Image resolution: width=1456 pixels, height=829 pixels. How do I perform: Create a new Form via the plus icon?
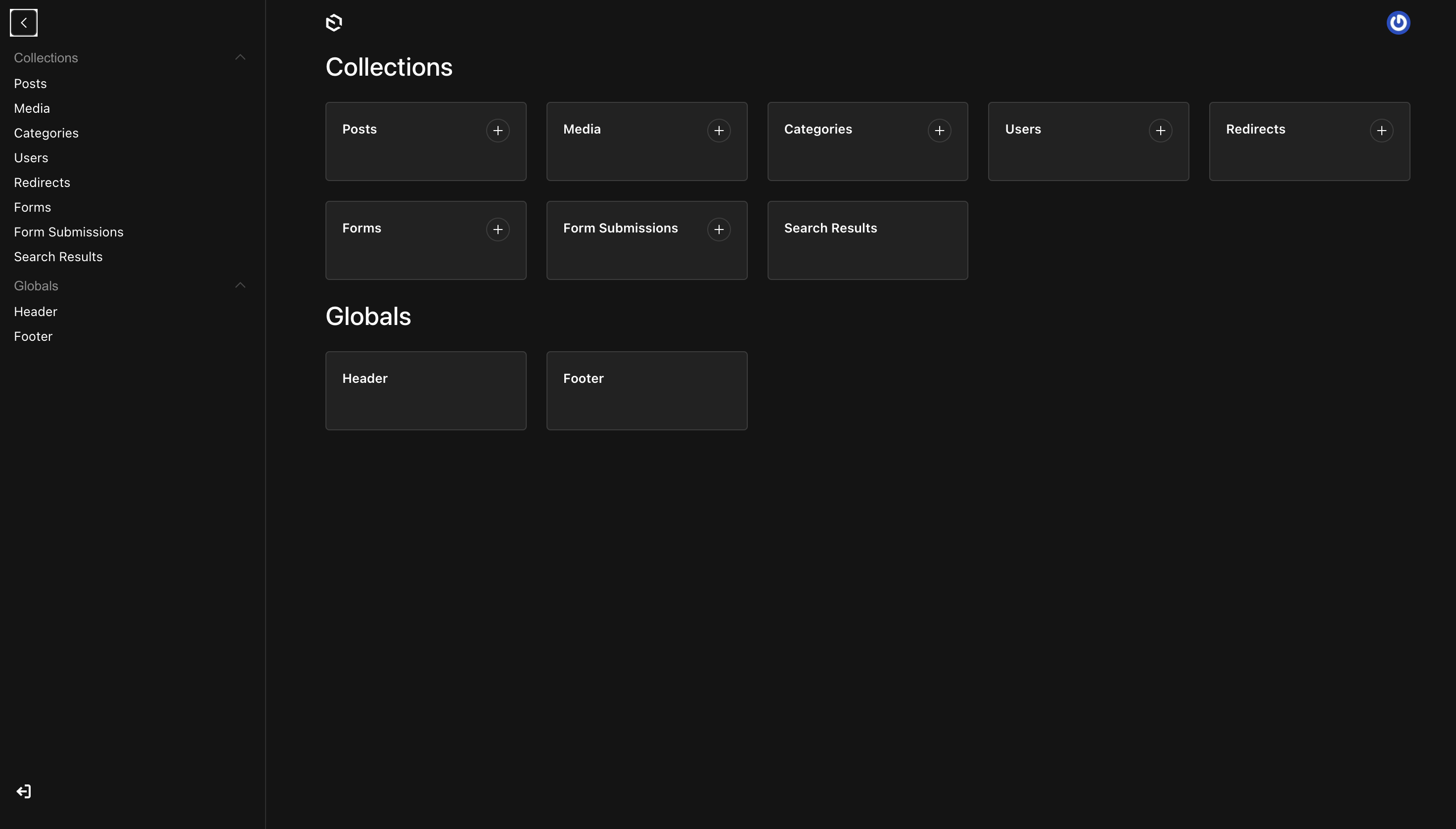click(498, 229)
